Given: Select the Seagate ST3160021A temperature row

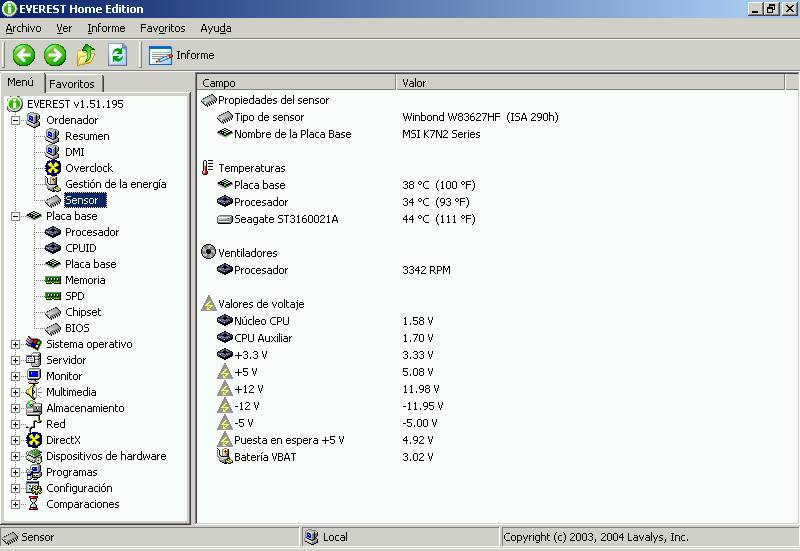Looking at the screenshot, I should [x=346, y=219].
